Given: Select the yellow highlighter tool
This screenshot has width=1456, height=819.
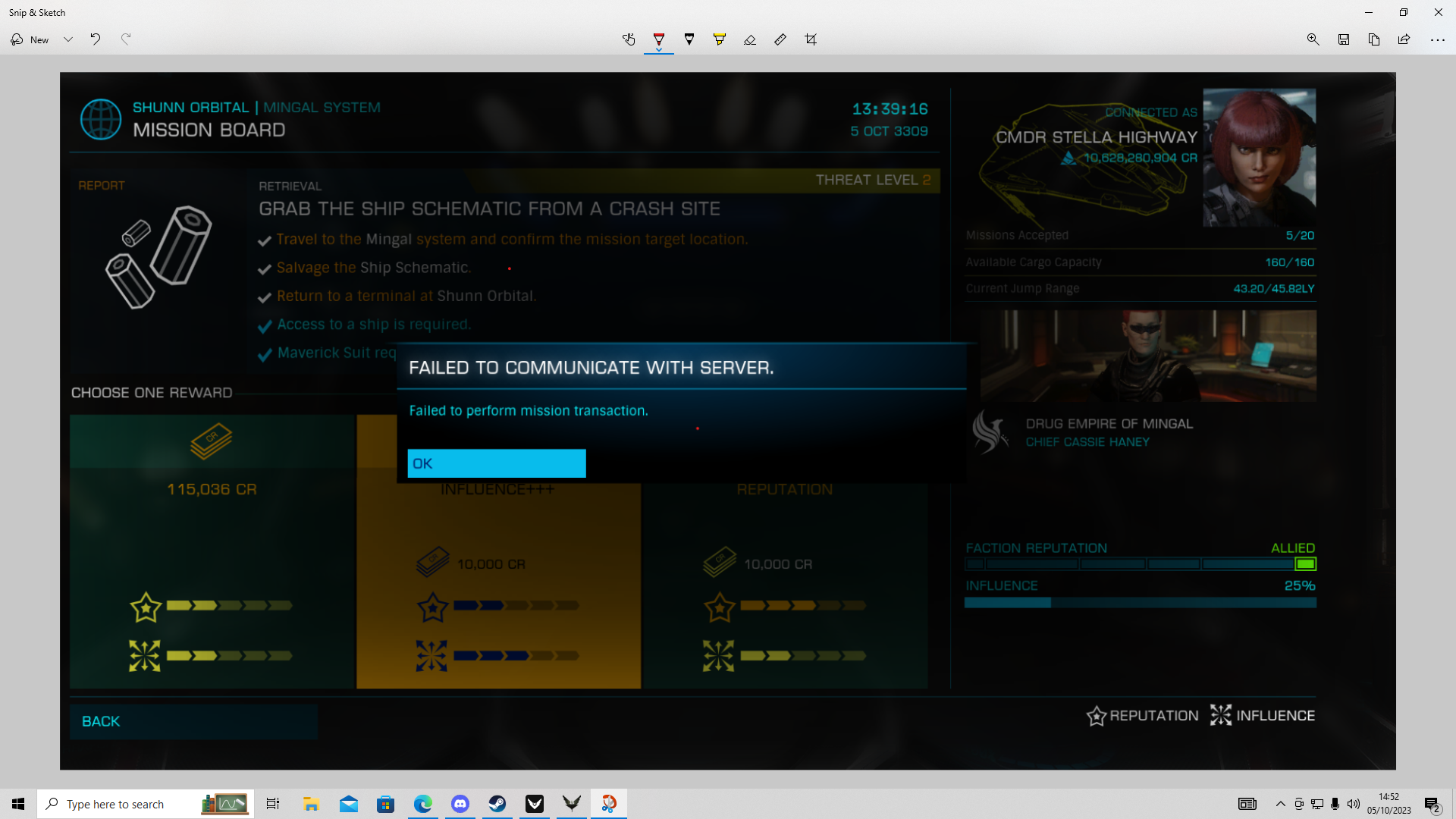Looking at the screenshot, I should [x=720, y=39].
